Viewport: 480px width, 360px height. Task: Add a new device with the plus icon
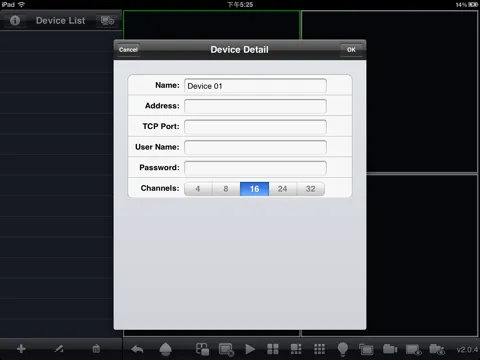(x=21, y=349)
